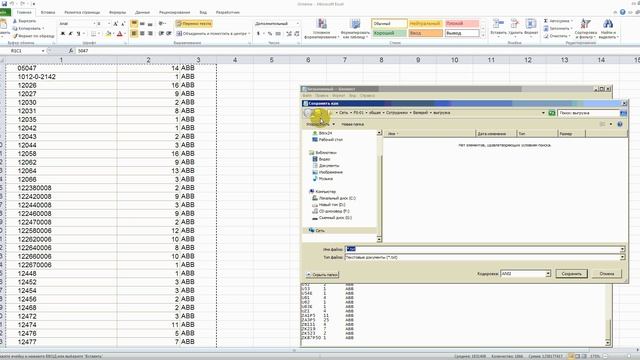The height and width of the screenshot is (360, 640).
Task: Click the Insert cells (Вставить) icon
Action: (x=498, y=24)
